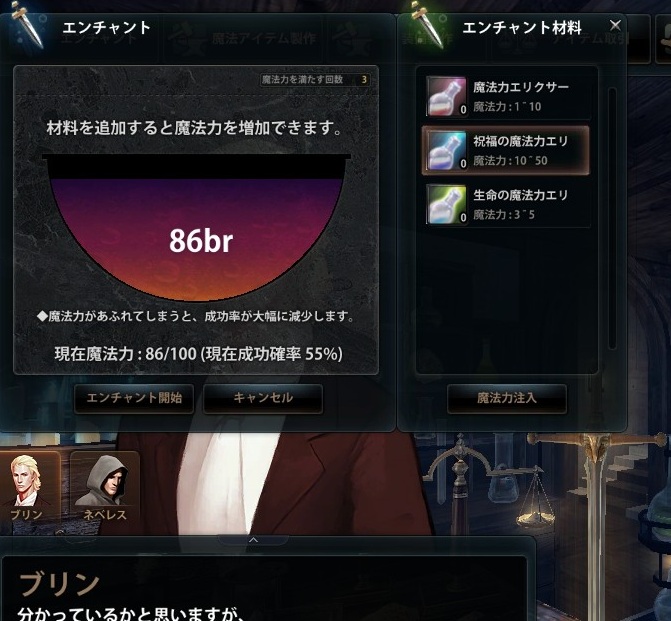Screen dimensions: 671x621
Task: Select the green 生命の魔法力エリ potion icon
Action: pos(446,204)
